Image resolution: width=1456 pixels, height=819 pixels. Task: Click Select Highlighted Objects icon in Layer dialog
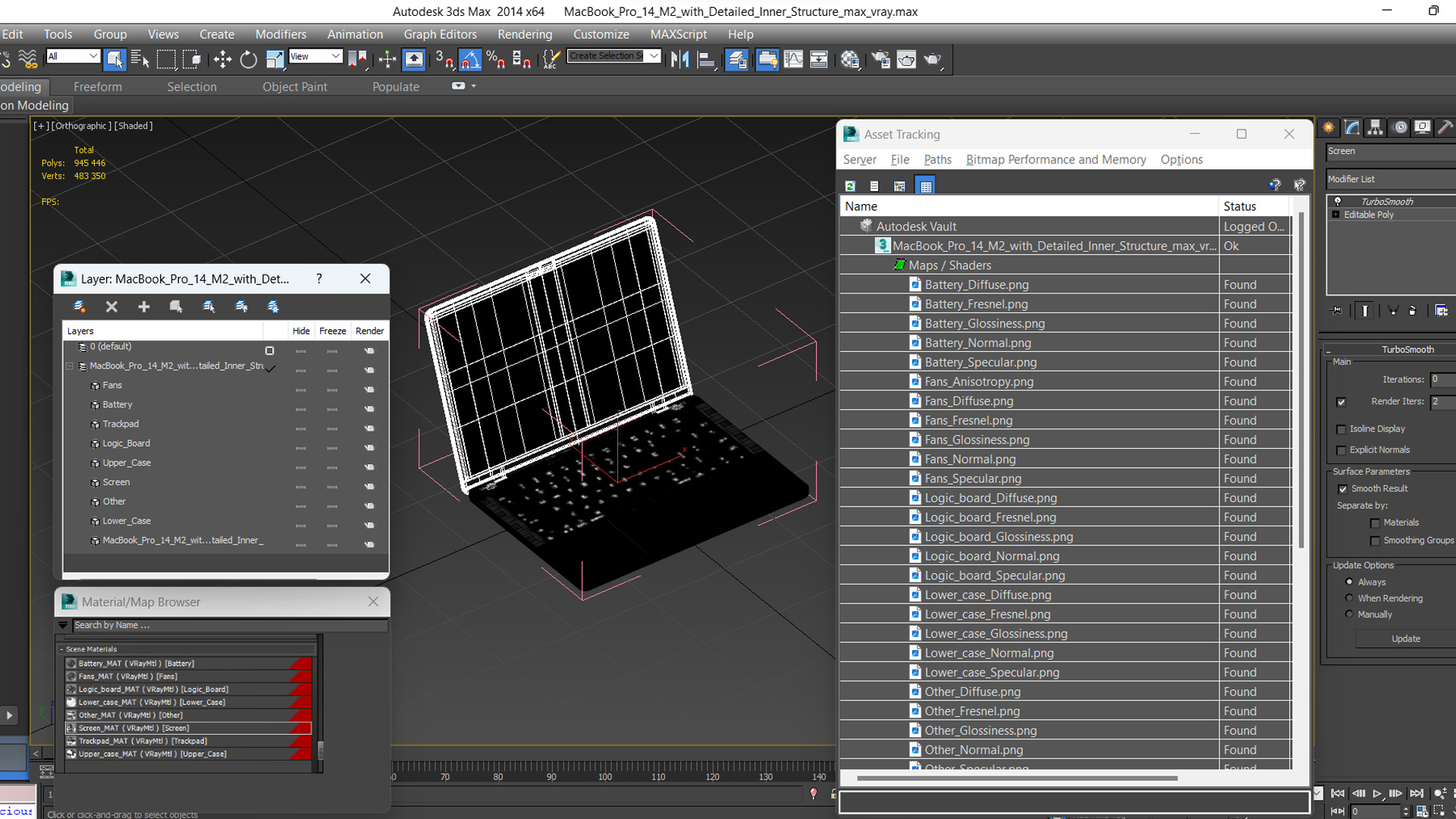click(x=209, y=306)
